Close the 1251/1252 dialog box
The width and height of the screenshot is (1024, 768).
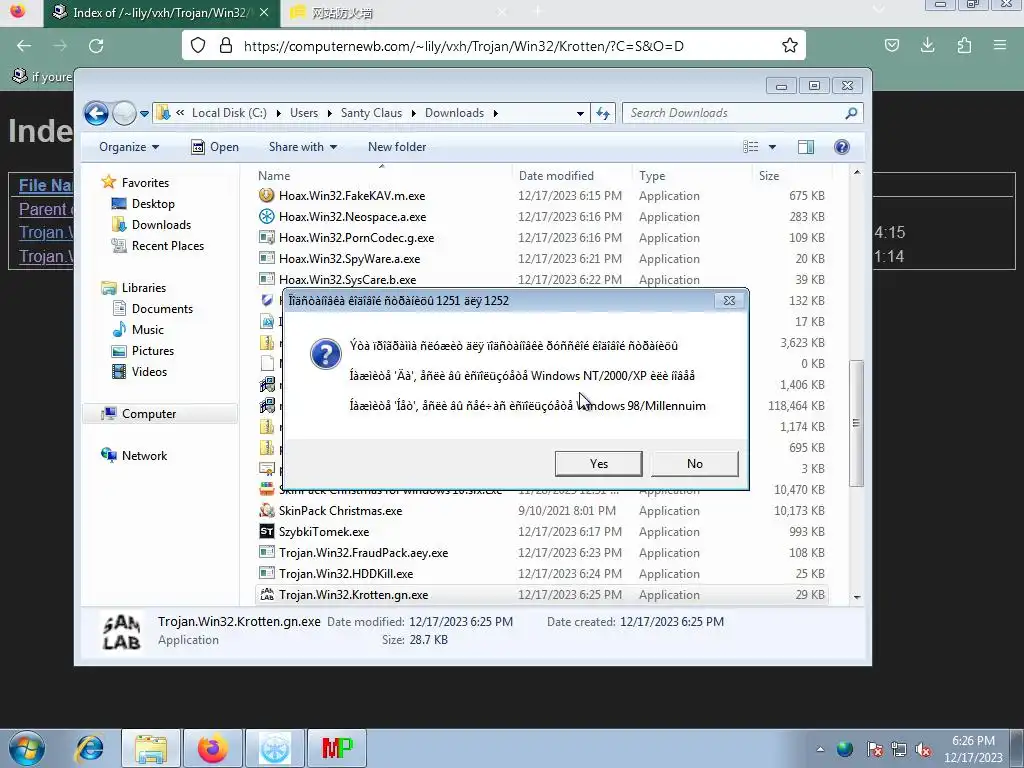pos(729,300)
